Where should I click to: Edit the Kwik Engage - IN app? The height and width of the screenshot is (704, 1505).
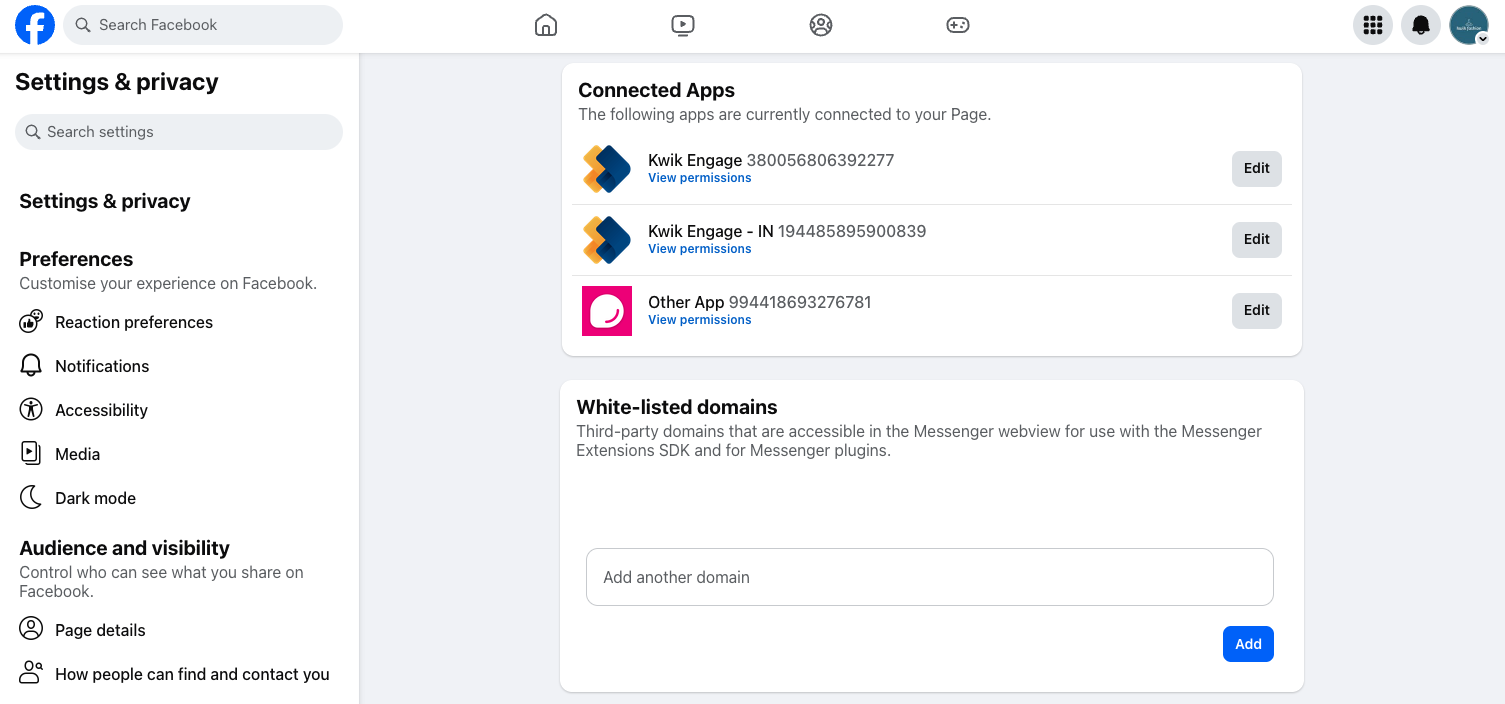point(1257,239)
